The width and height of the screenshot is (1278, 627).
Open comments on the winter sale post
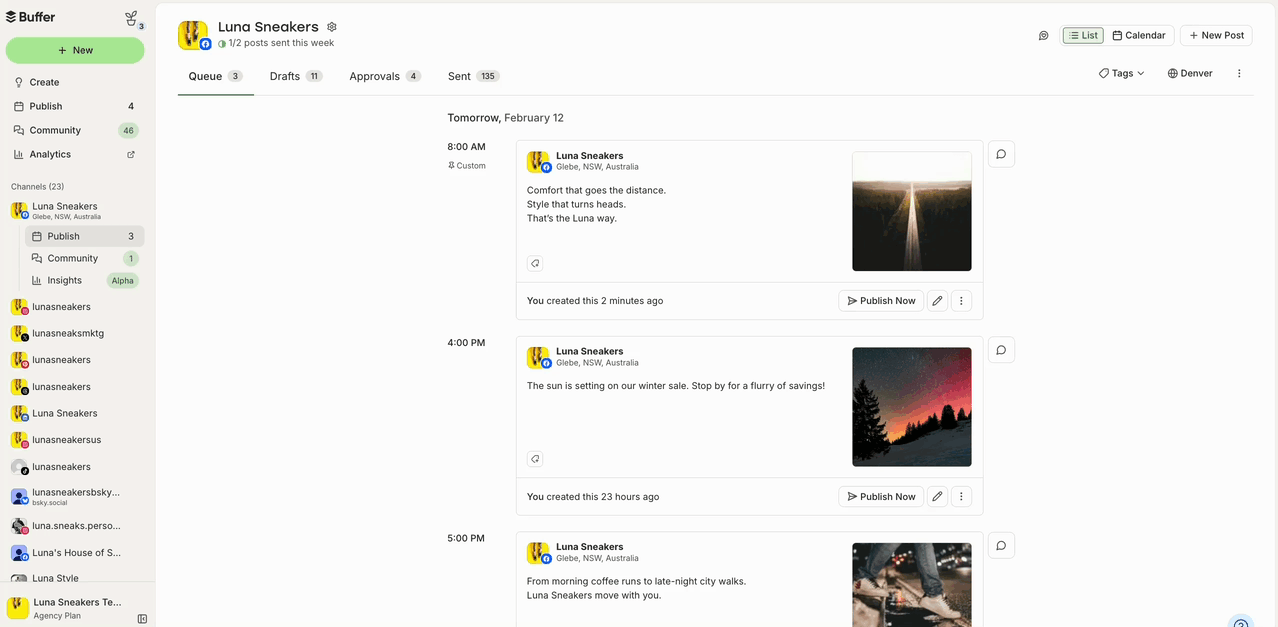coord(1001,349)
